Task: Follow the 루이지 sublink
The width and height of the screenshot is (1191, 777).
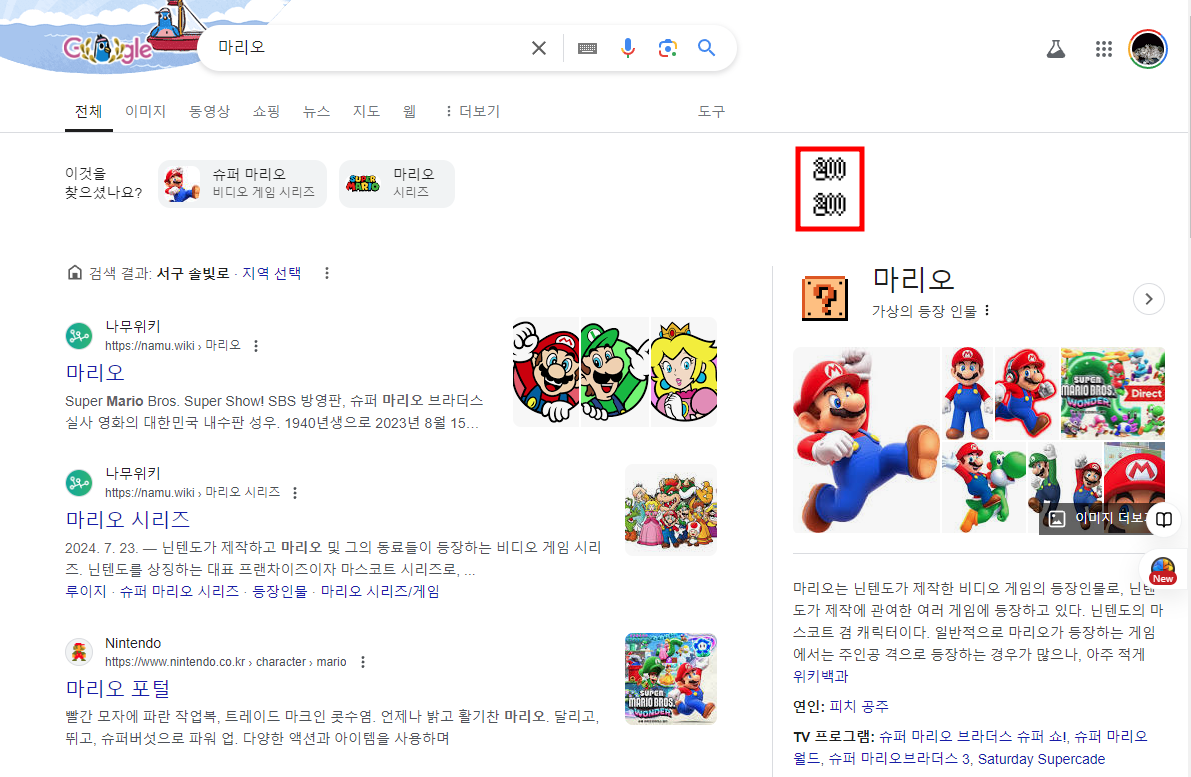Action: coord(86,592)
